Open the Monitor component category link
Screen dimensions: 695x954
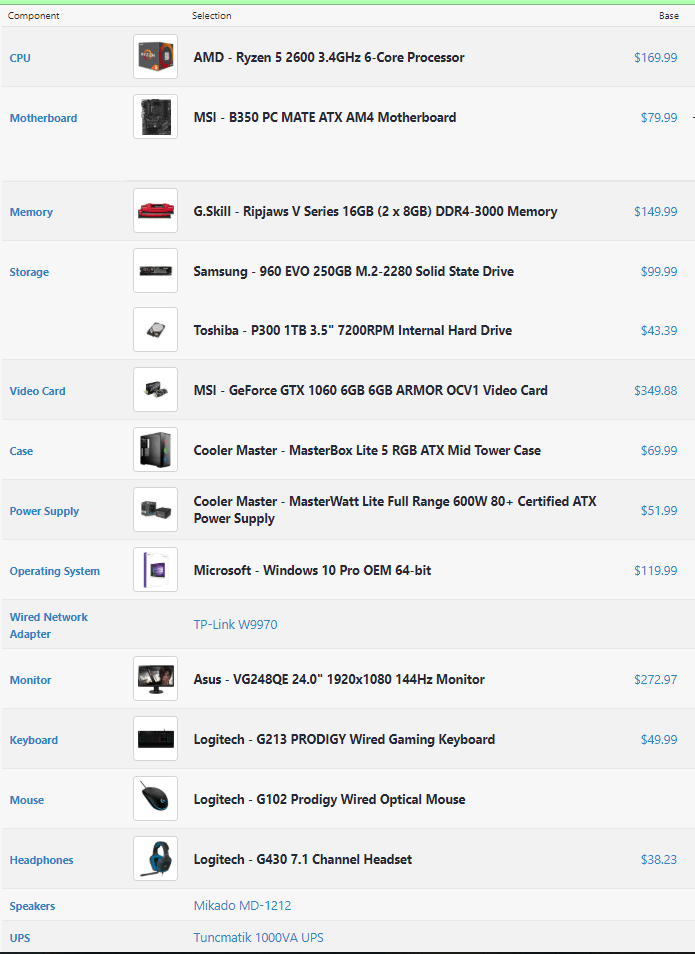[30, 680]
